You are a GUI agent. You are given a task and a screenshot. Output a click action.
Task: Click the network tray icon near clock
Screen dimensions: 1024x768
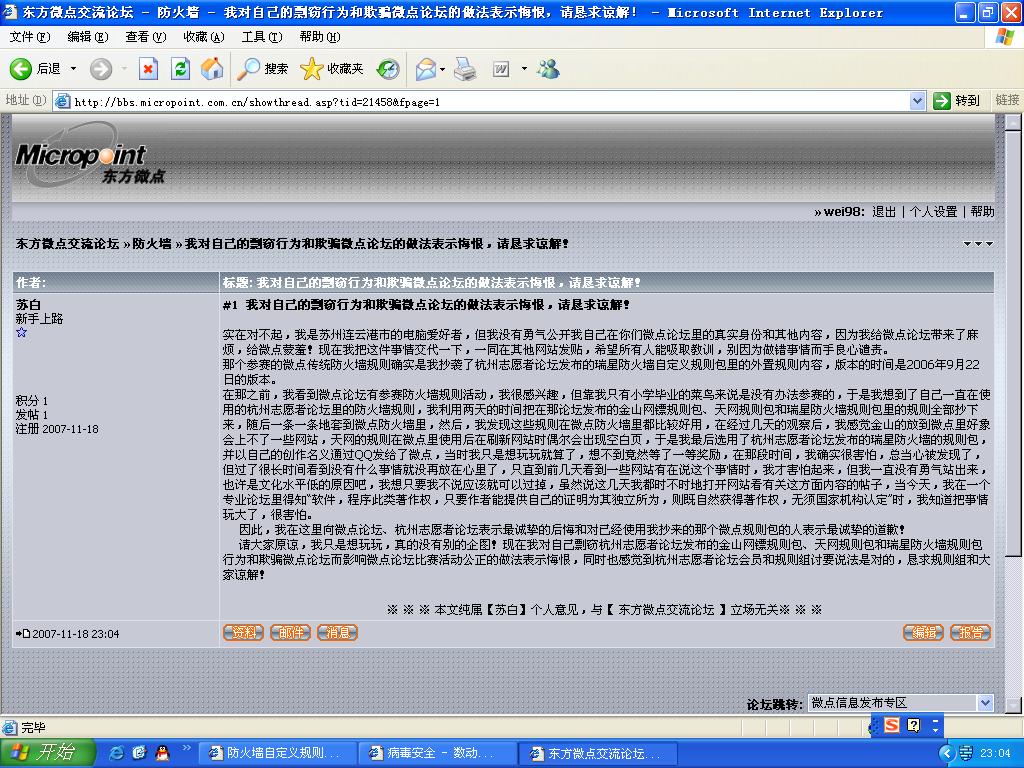point(966,753)
